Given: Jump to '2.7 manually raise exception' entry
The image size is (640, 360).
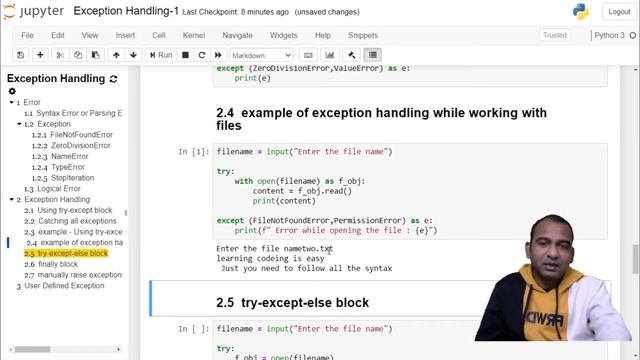Looking at the screenshot, I should pos(73,275).
